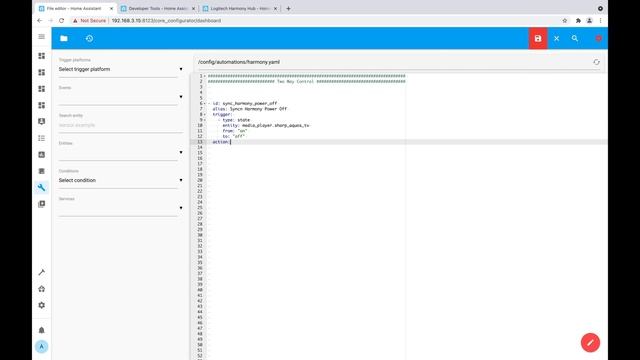Close the open file with the X icon
This screenshot has height=360, width=640.
[x=556, y=38]
